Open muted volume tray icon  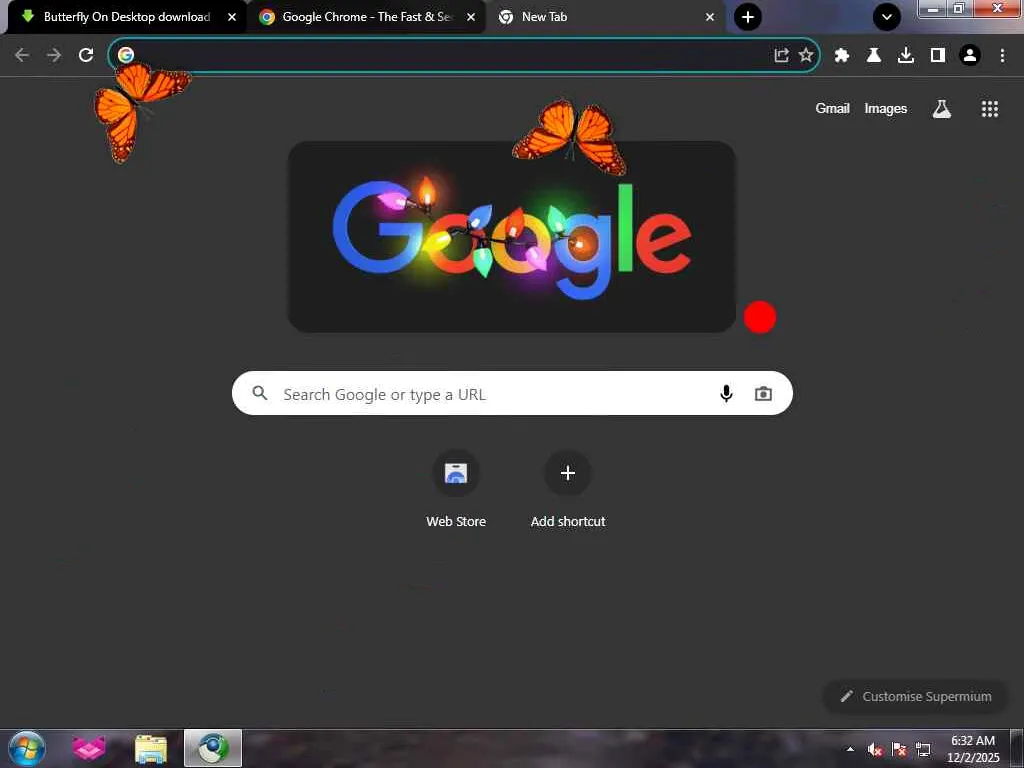coord(875,750)
